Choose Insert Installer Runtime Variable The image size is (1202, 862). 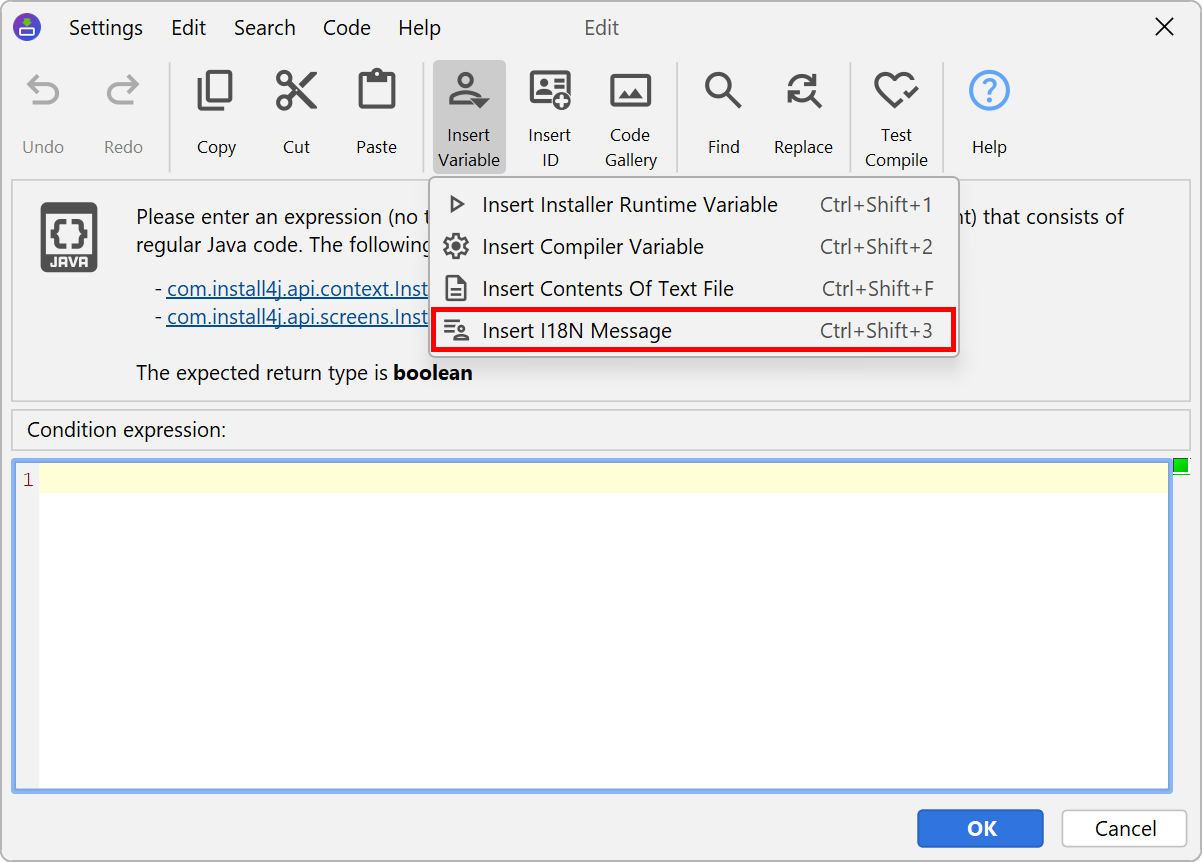(x=629, y=205)
